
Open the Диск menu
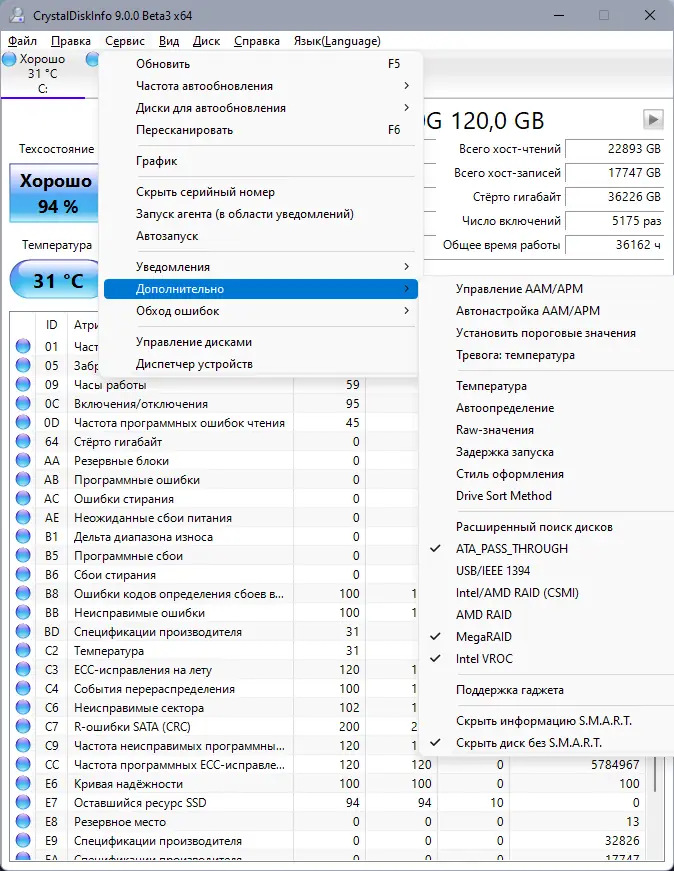[206, 41]
